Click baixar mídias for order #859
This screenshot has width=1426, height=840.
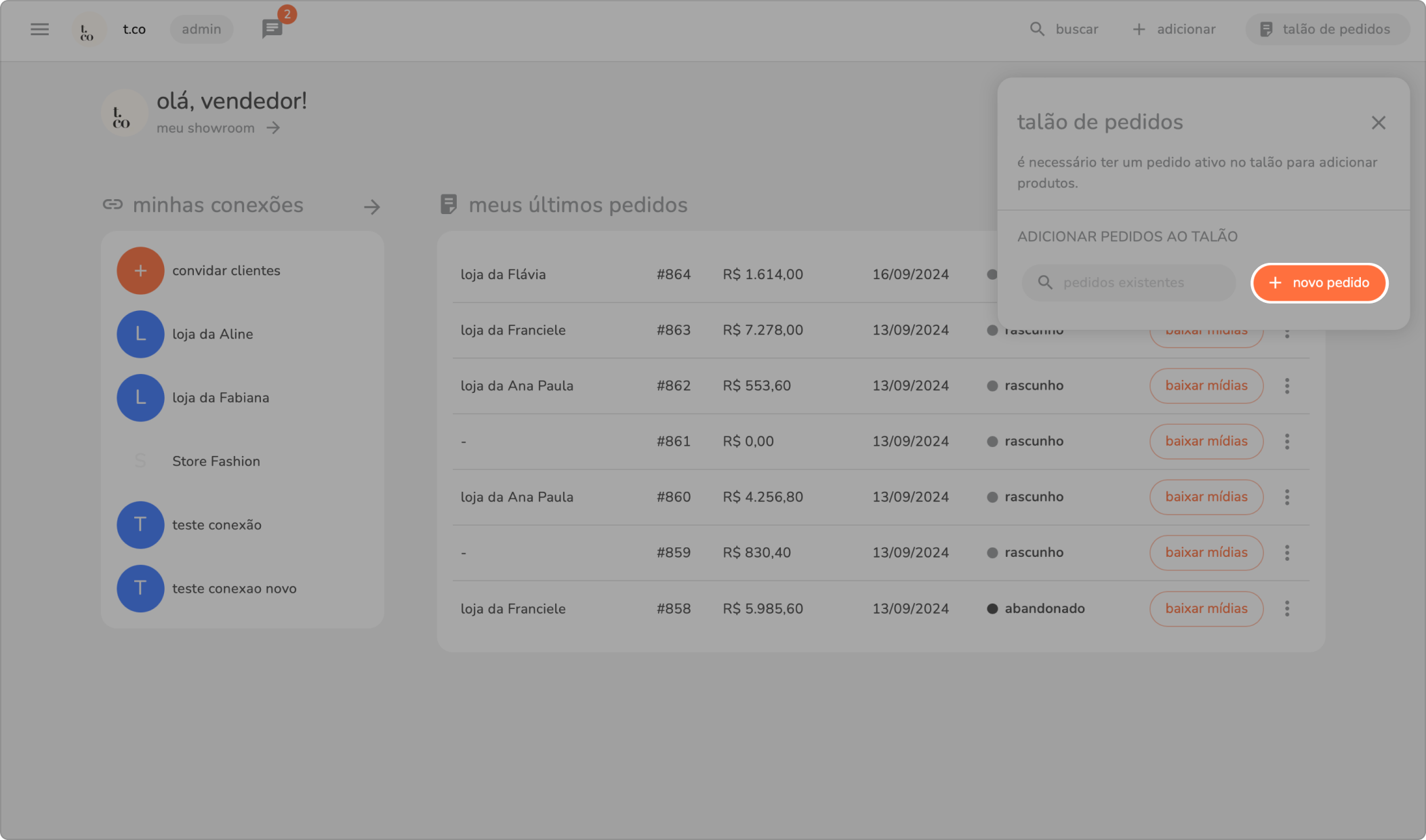tap(1206, 552)
